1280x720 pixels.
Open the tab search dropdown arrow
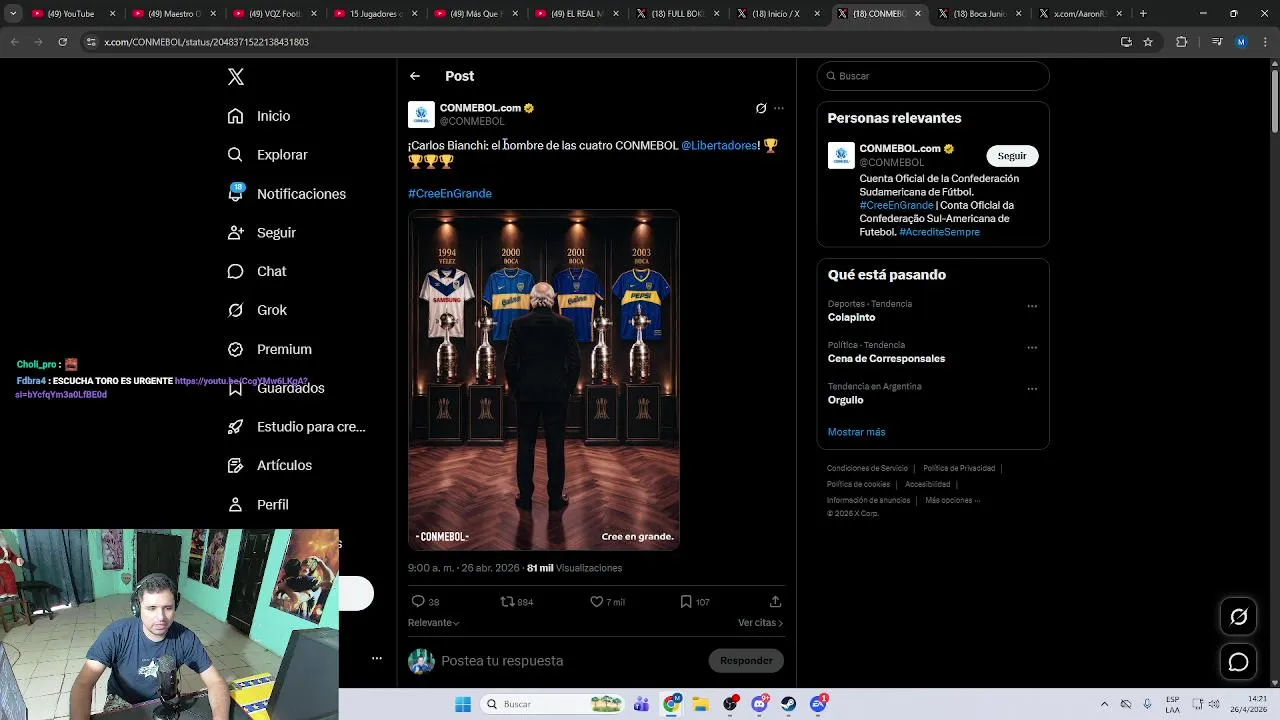point(13,14)
